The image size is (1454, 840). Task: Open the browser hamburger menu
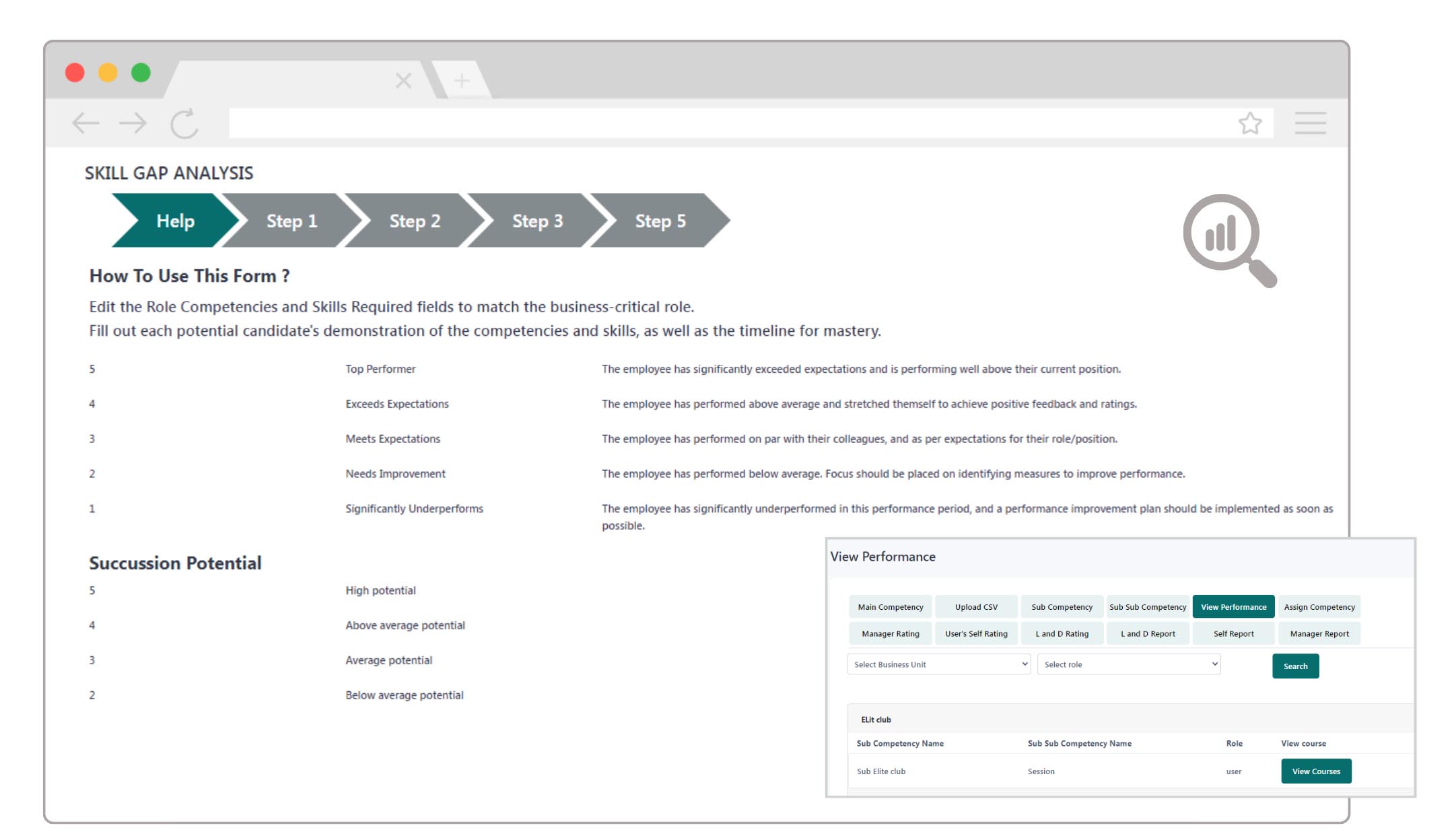click(x=1310, y=123)
